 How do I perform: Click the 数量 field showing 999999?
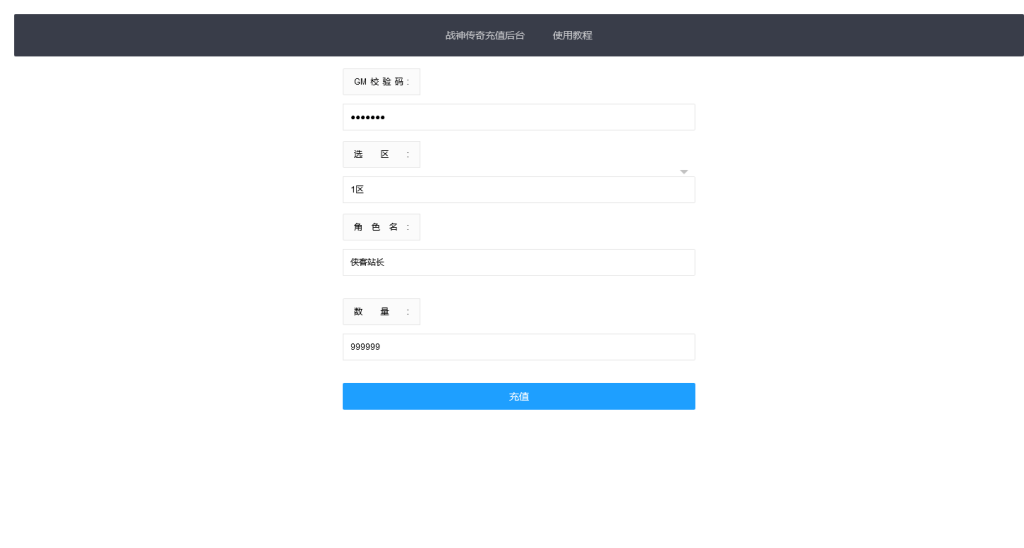518,347
